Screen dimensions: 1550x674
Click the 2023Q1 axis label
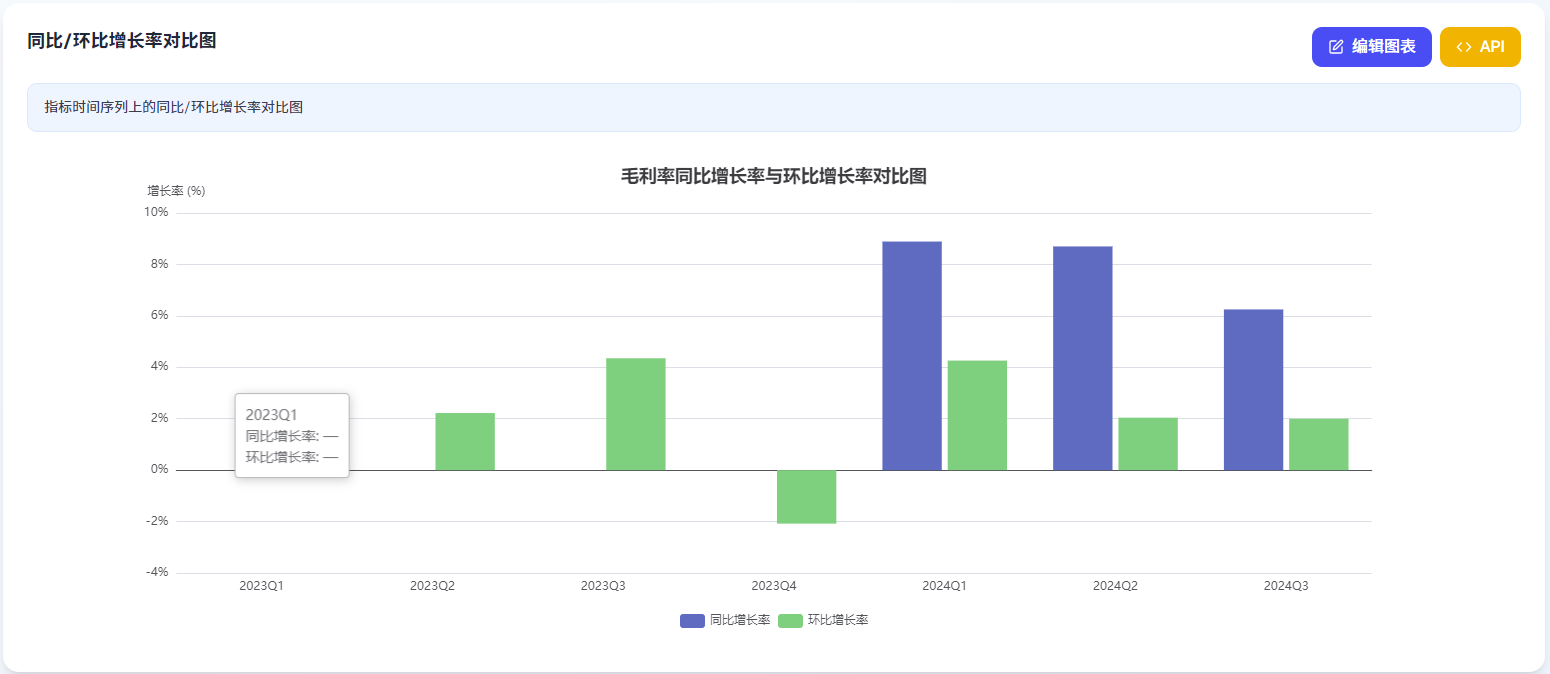tap(261, 586)
